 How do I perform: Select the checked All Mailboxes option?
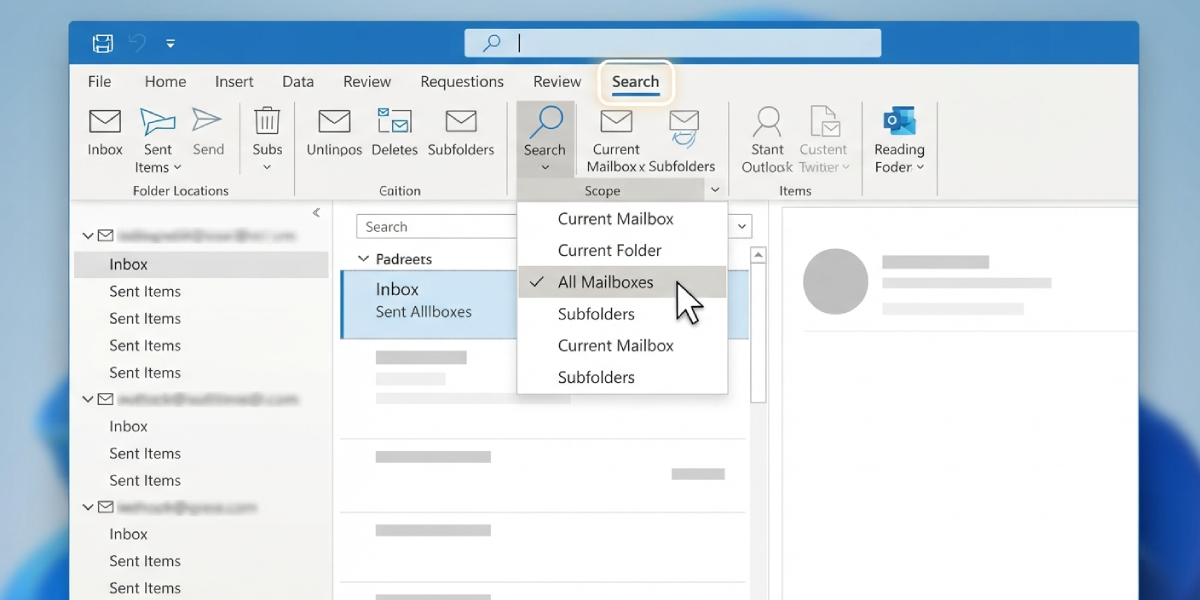point(622,282)
